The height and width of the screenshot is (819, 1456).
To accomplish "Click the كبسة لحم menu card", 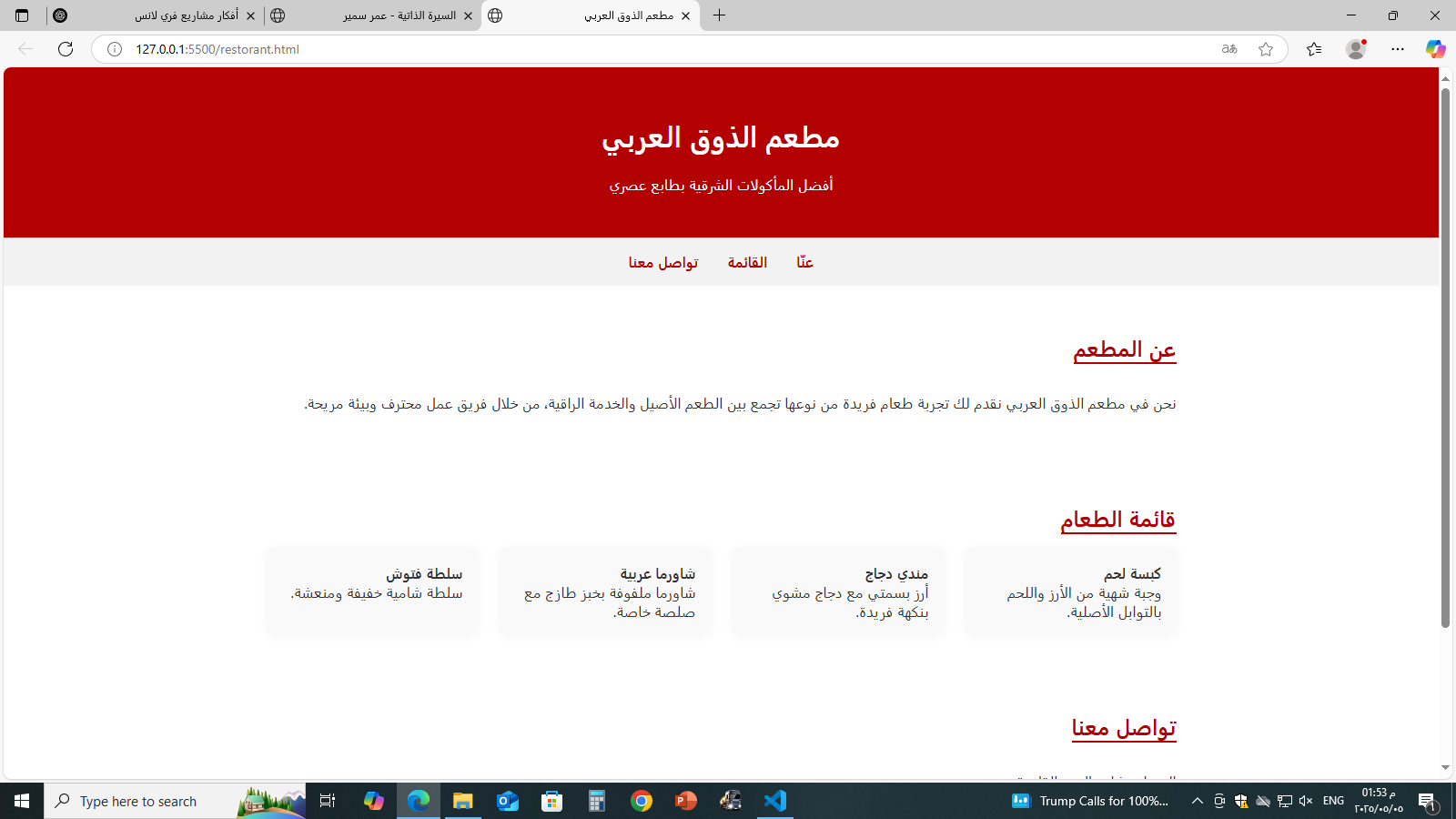I will tap(1070, 592).
